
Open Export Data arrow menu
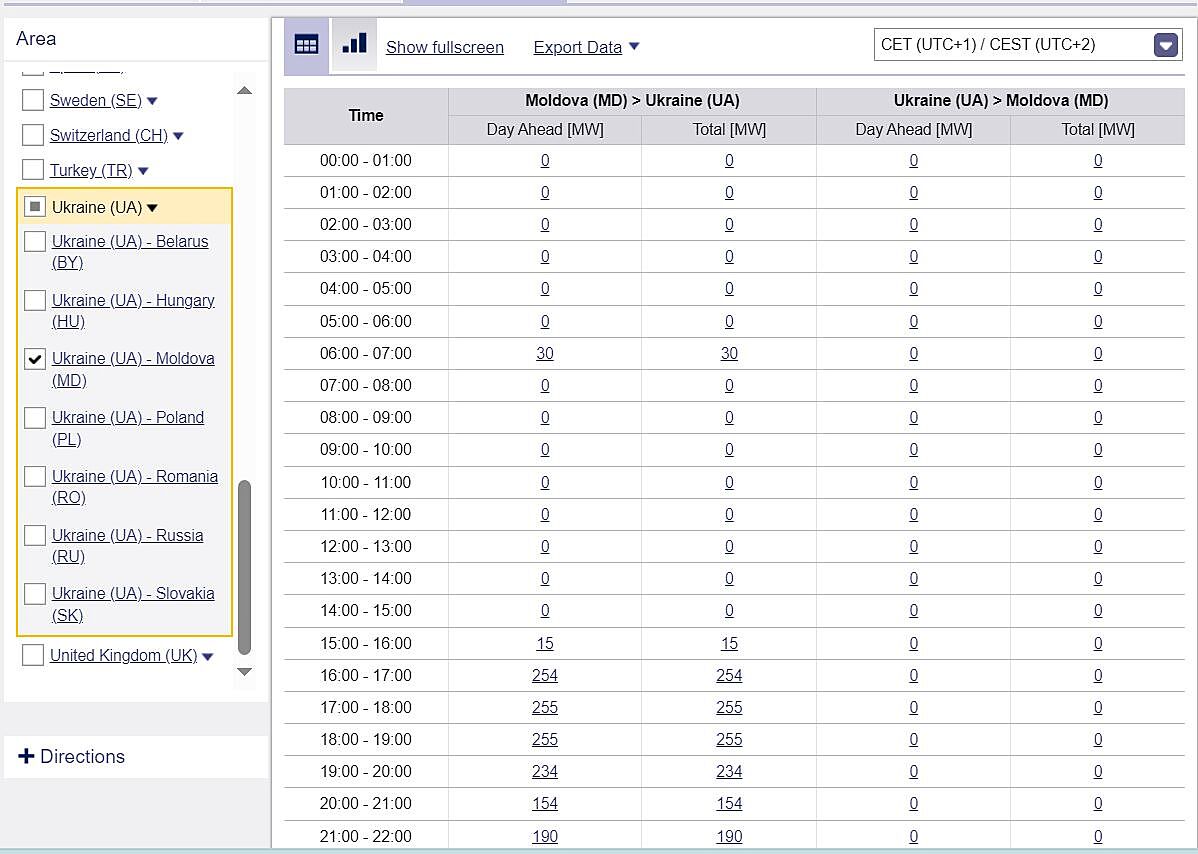coord(634,47)
